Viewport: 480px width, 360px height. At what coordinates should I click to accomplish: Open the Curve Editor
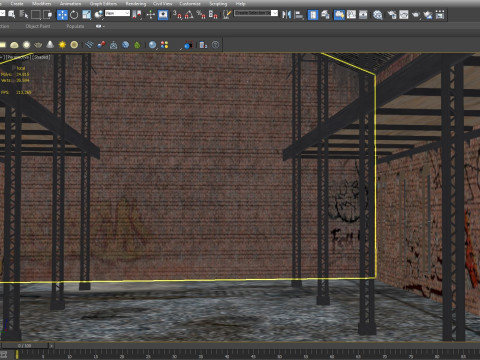pyautogui.click(x=351, y=15)
